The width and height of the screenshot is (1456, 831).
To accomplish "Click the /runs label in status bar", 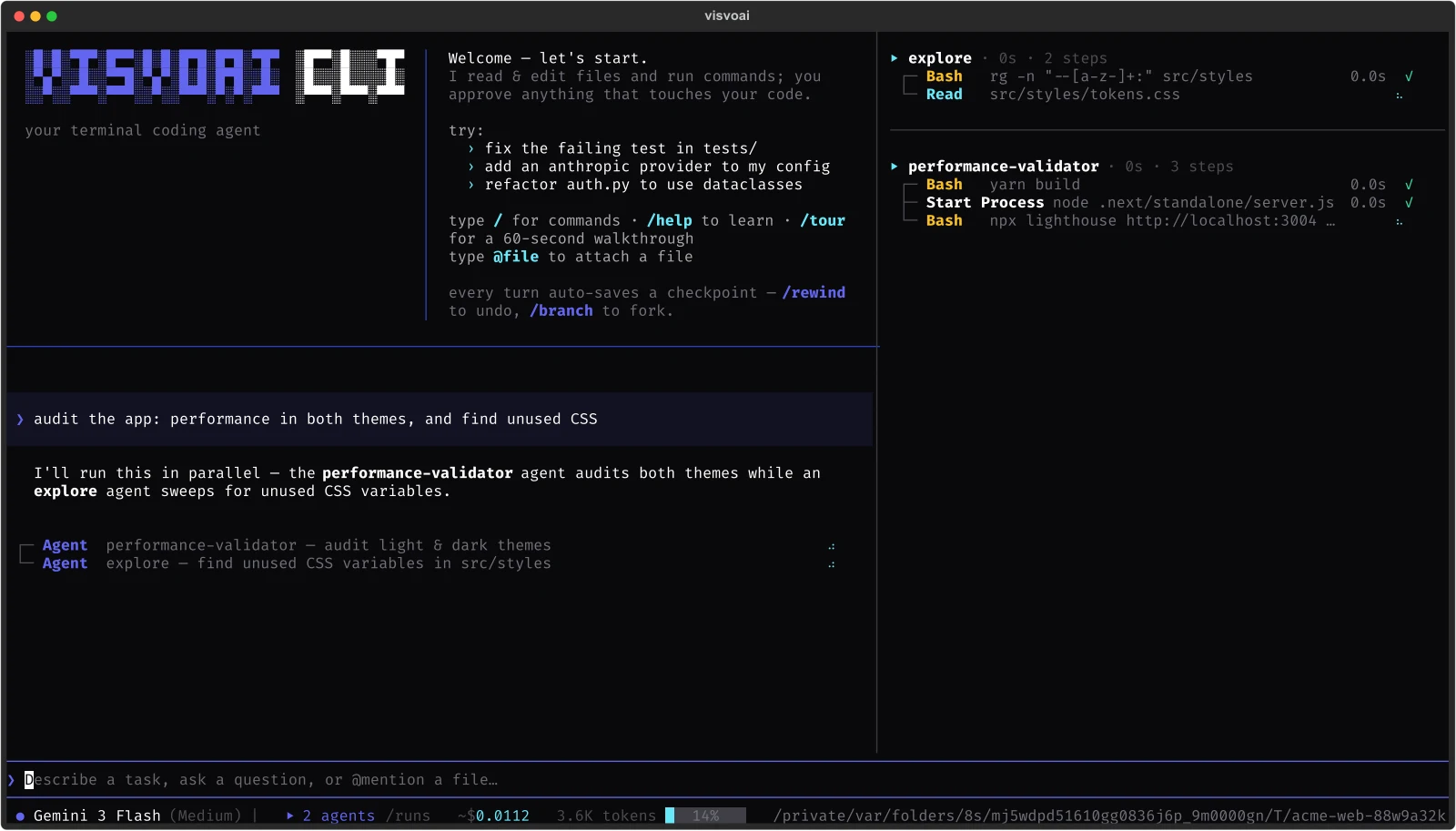I will [408, 816].
